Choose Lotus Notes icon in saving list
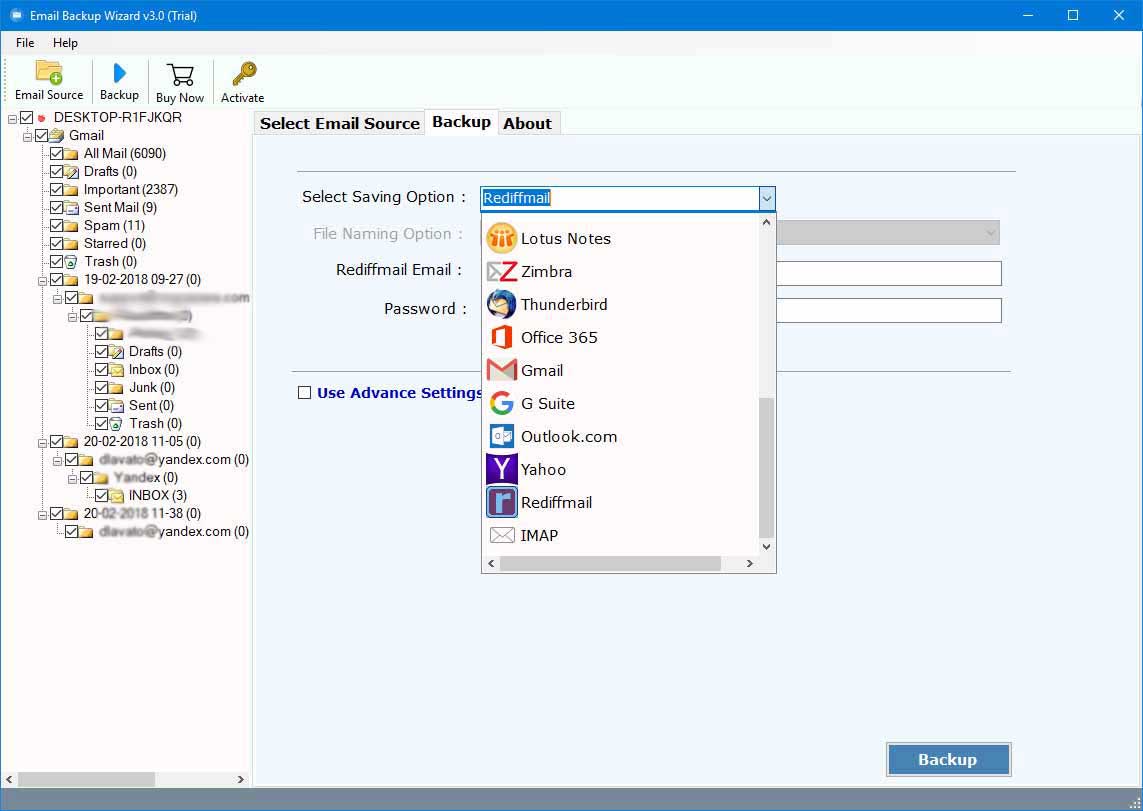The image size is (1143, 811). [x=502, y=238]
